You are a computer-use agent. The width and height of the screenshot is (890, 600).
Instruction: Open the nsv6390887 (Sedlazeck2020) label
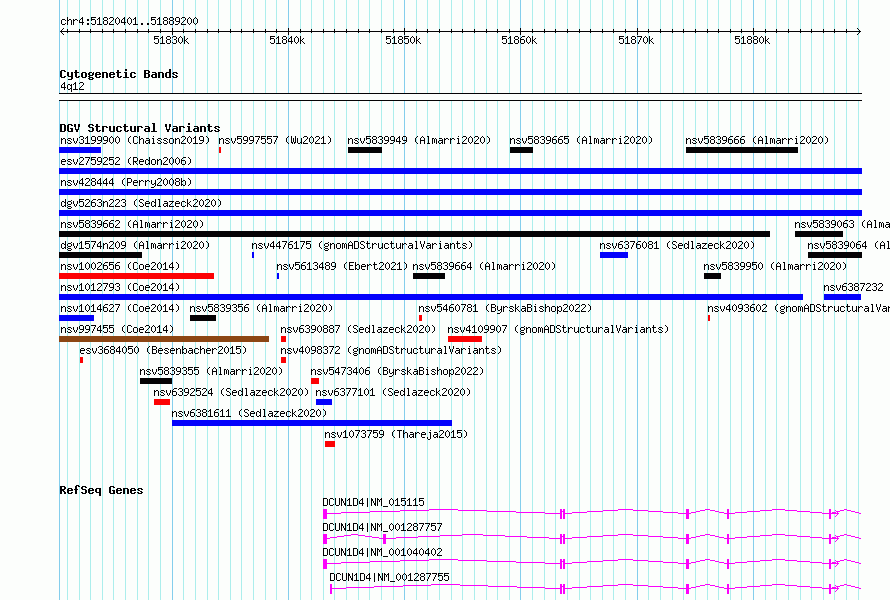click(358, 329)
